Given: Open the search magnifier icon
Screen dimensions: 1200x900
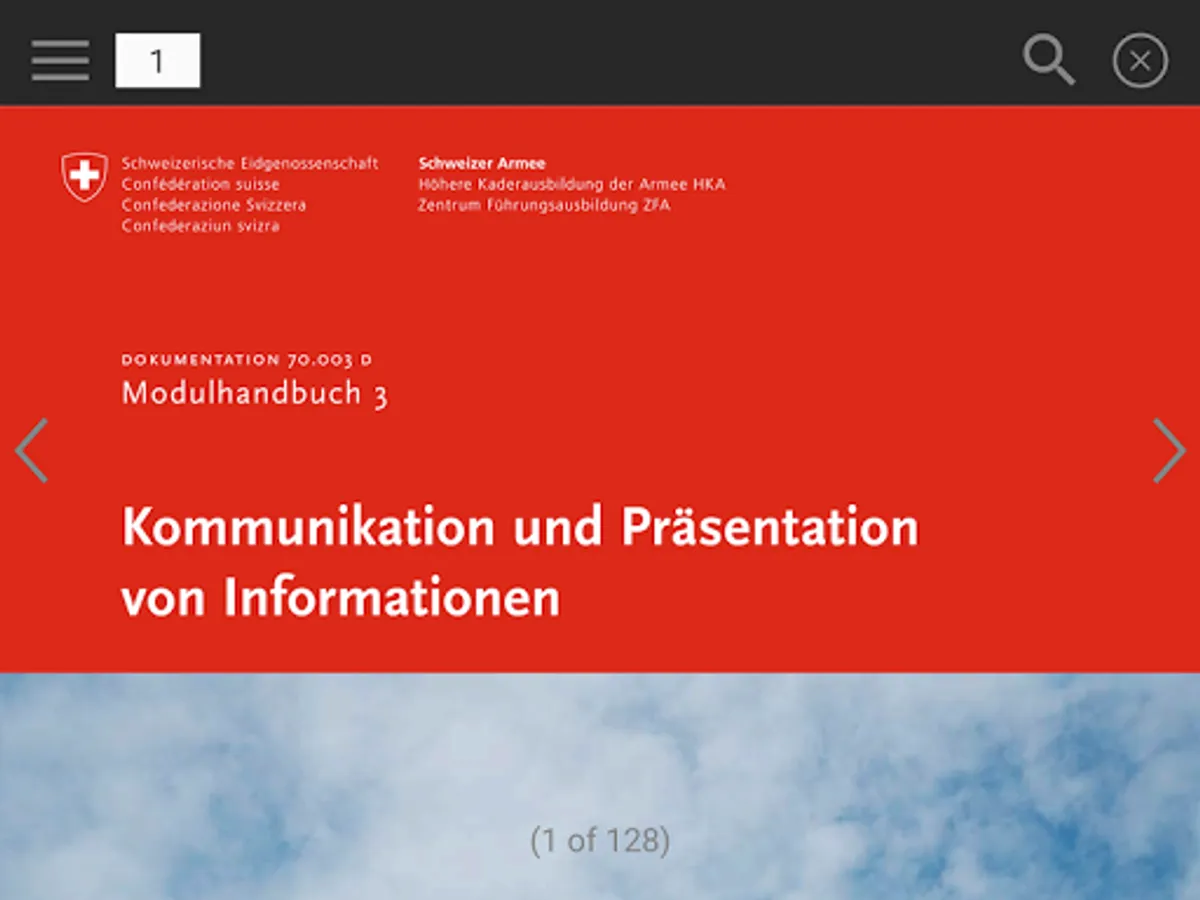Looking at the screenshot, I should click(x=1049, y=60).
